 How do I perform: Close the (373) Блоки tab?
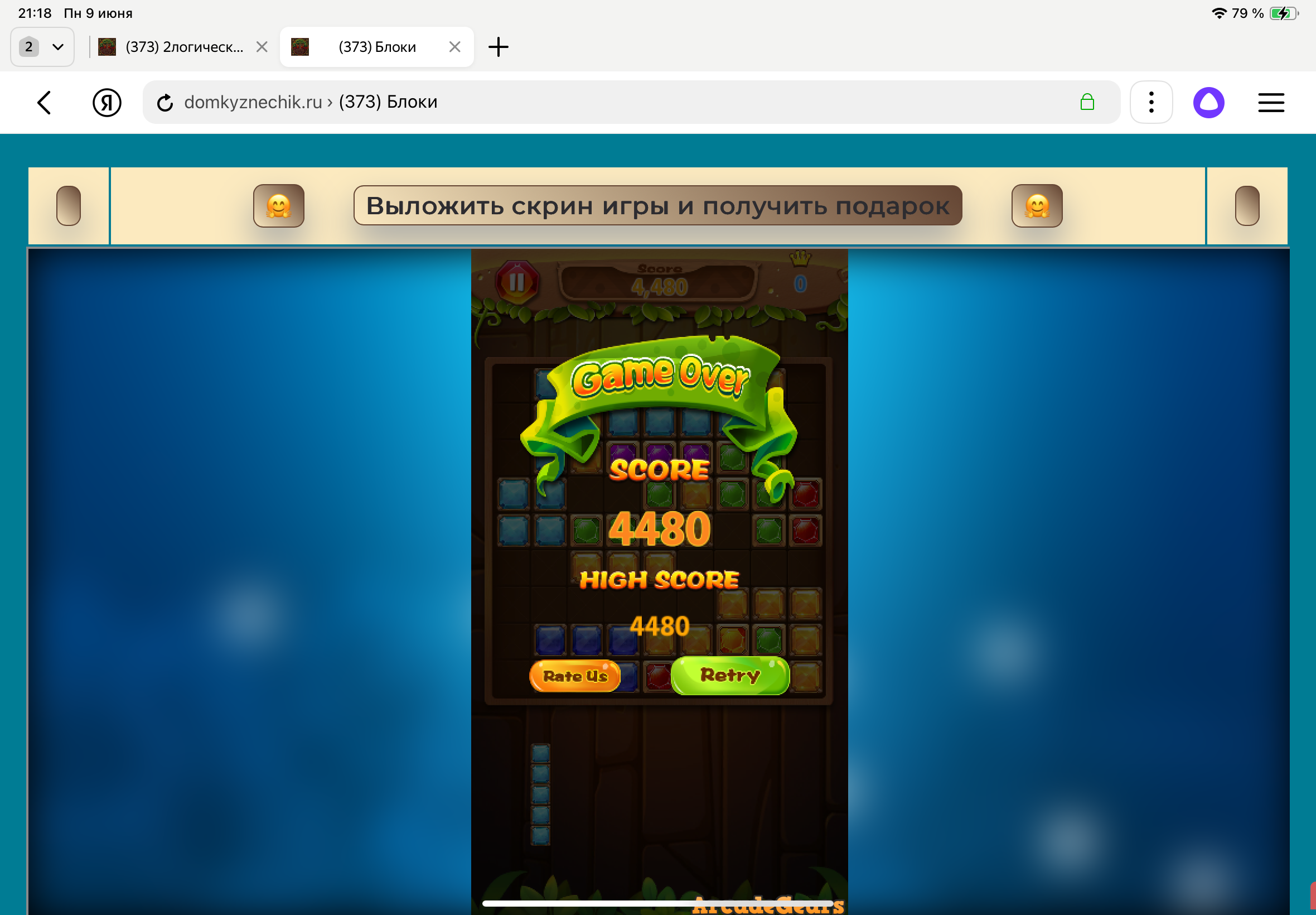click(455, 47)
